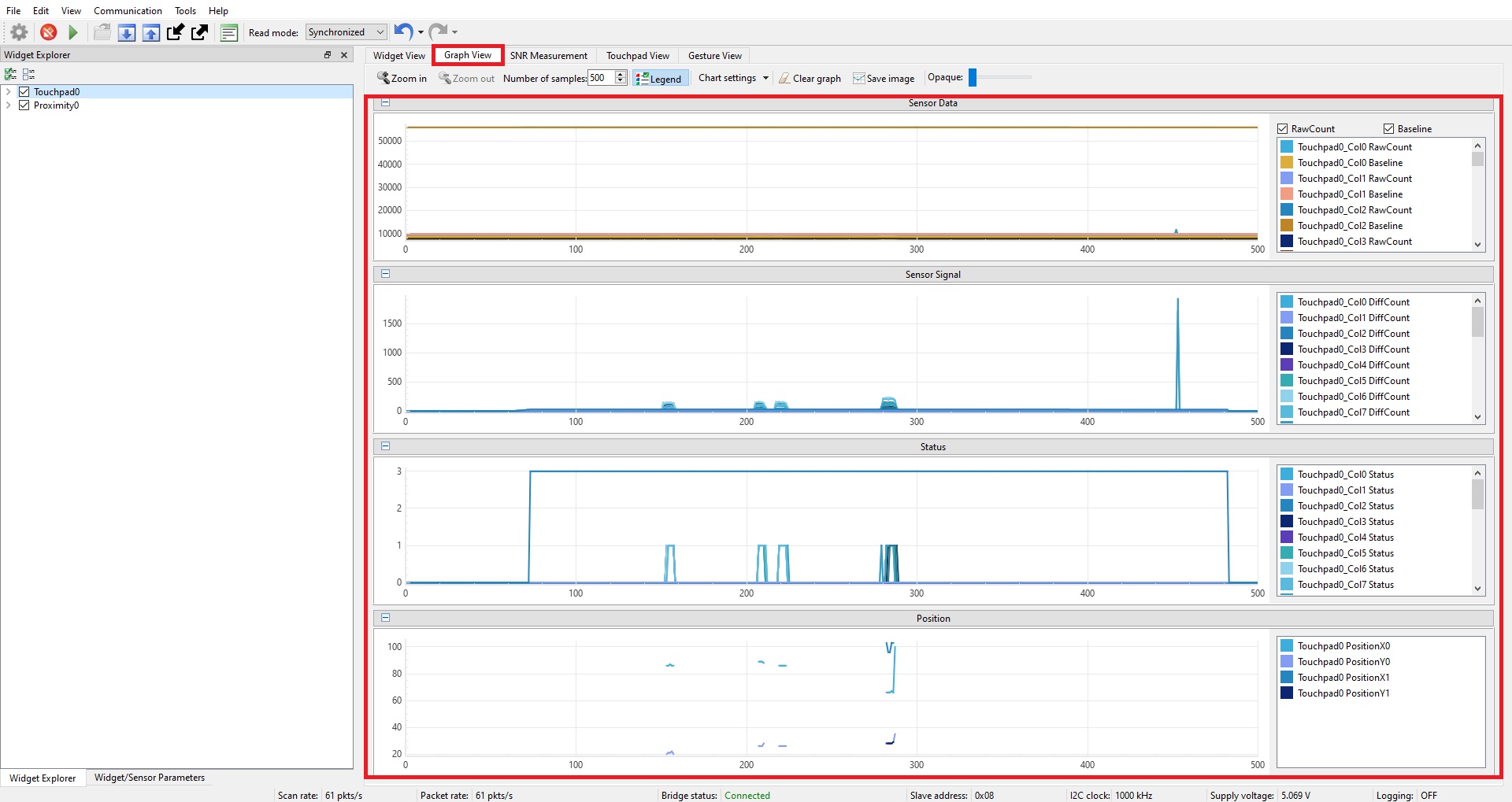Select Touchpad0_Col1 Baseline legend entry

[1350, 194]
